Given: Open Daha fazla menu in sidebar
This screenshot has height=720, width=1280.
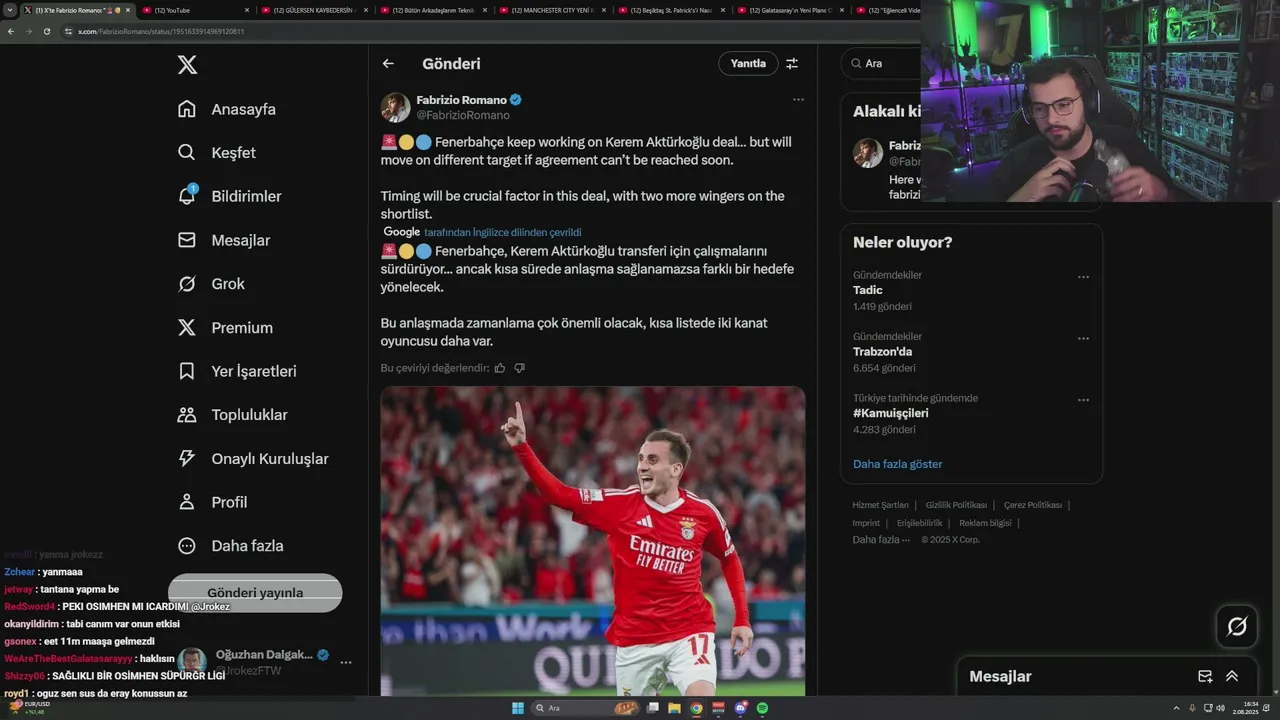Looking at the screenshot, I should point(230,546).
